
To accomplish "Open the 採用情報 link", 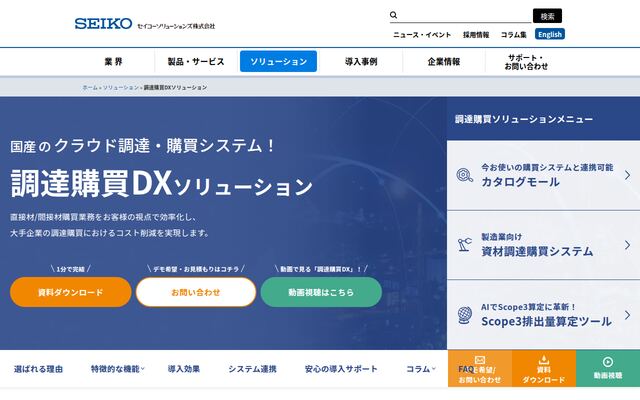I will pos(476,35).
